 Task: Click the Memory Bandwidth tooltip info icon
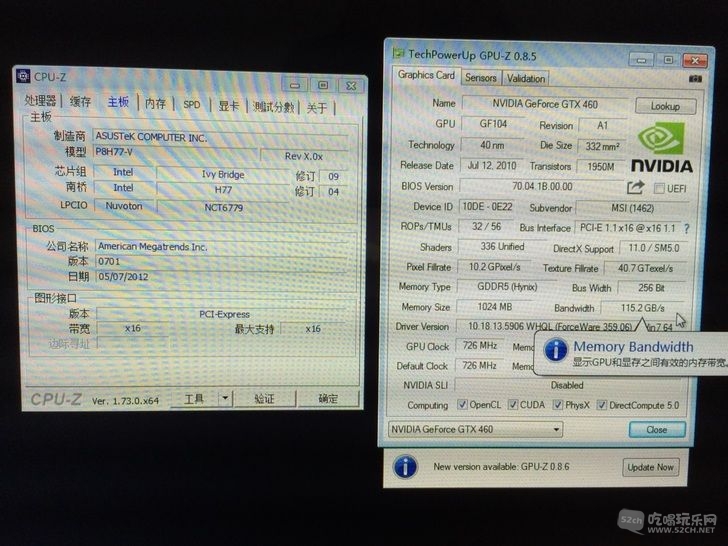(x=556, y=350)
